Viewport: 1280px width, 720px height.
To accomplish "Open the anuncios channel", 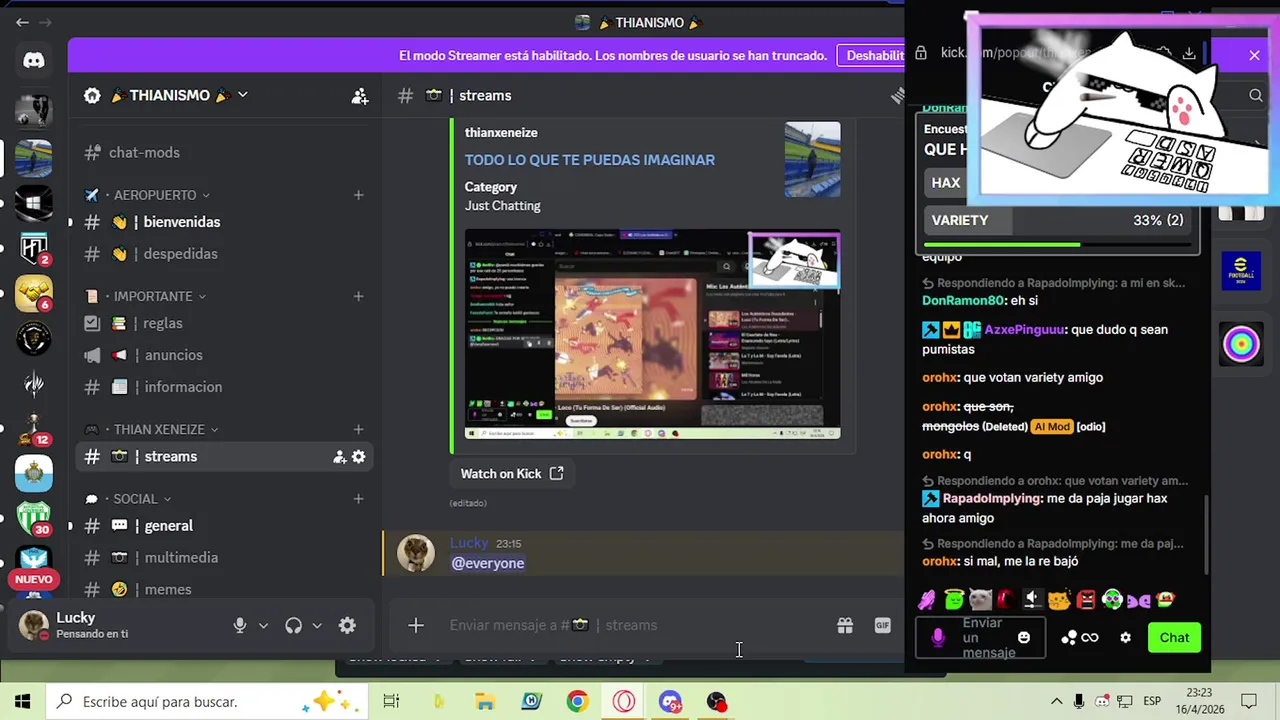I will pos(226,355).
